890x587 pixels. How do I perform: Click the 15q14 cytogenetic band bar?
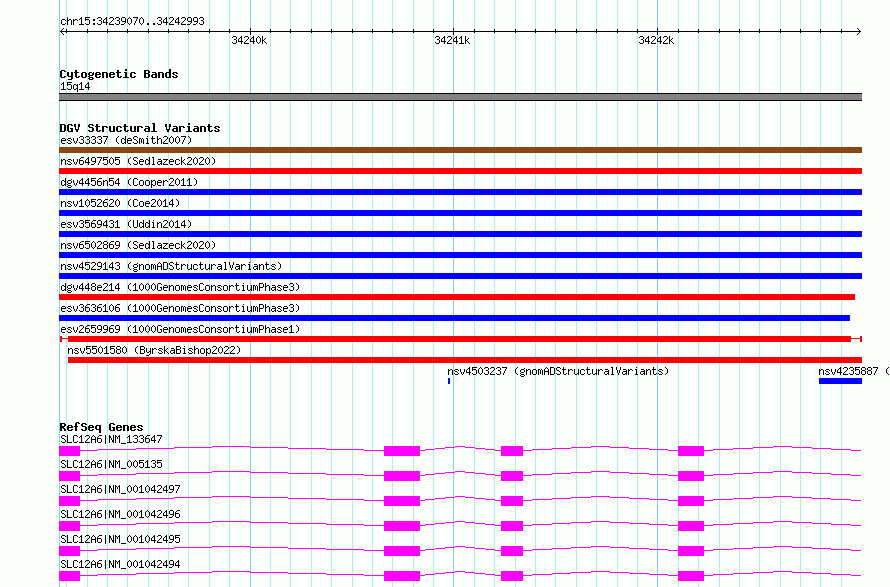point(460,97)
